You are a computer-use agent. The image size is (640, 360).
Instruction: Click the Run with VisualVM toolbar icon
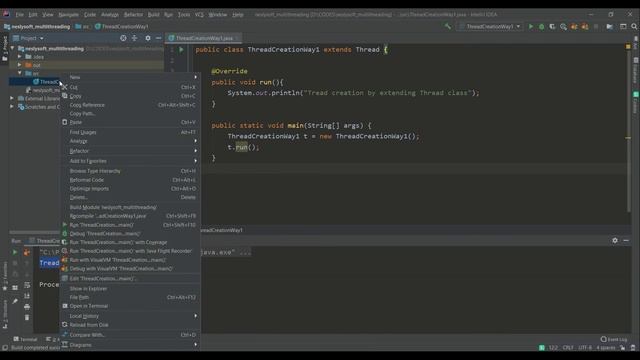coord(574,27)
